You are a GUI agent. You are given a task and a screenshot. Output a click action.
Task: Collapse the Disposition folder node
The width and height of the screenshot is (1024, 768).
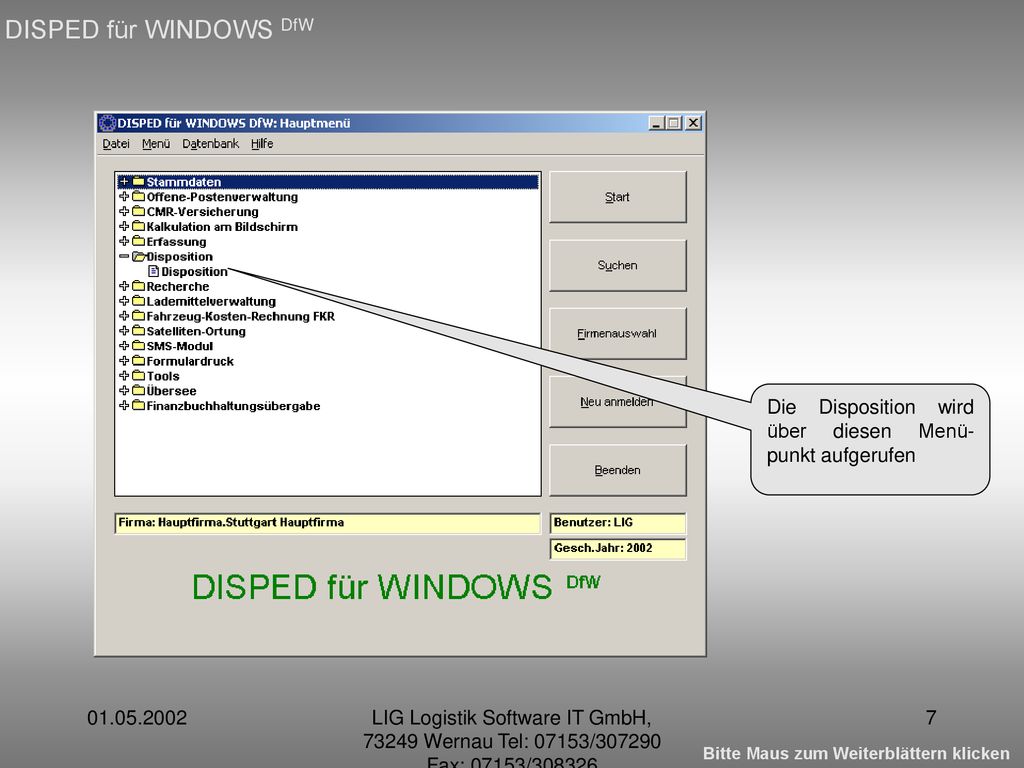[x=124, y=257]
